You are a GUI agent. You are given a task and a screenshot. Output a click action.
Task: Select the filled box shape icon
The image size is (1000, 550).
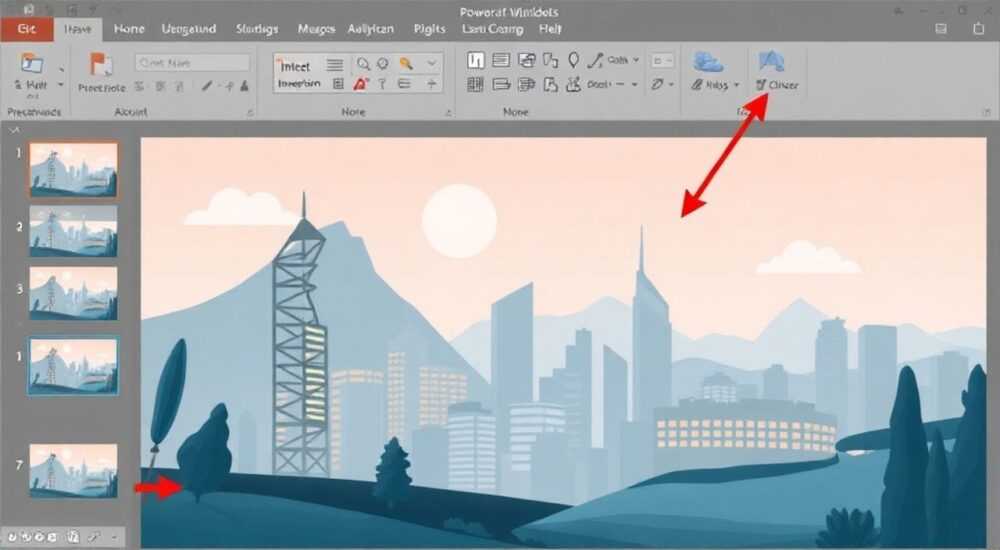point(476,61)
